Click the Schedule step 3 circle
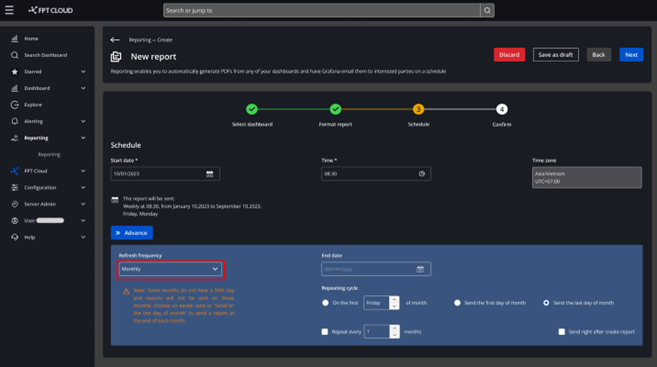The image size is (657, 367). pos(418,109)
